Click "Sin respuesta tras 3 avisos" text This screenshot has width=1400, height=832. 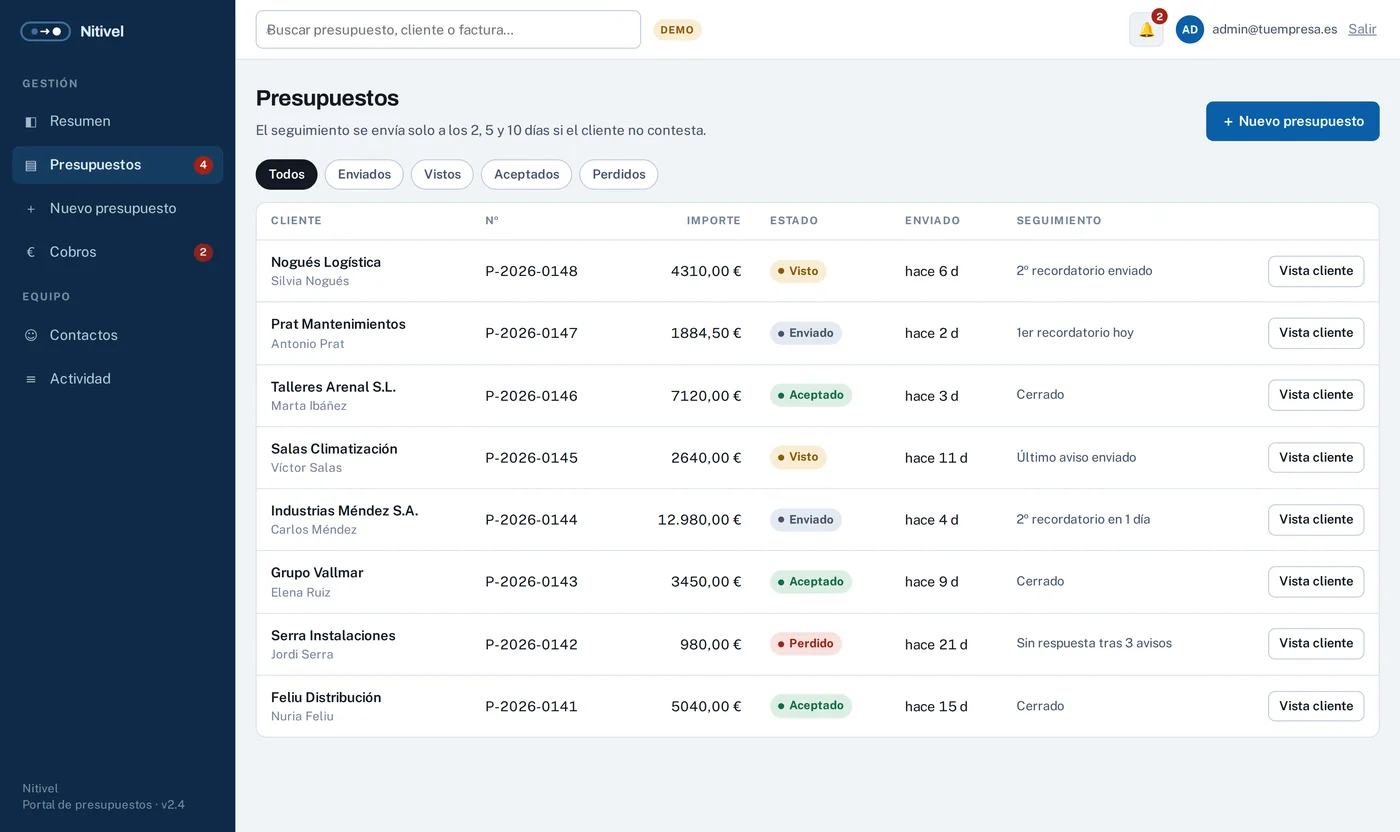pyautogui.click(x=1094, y=644)
